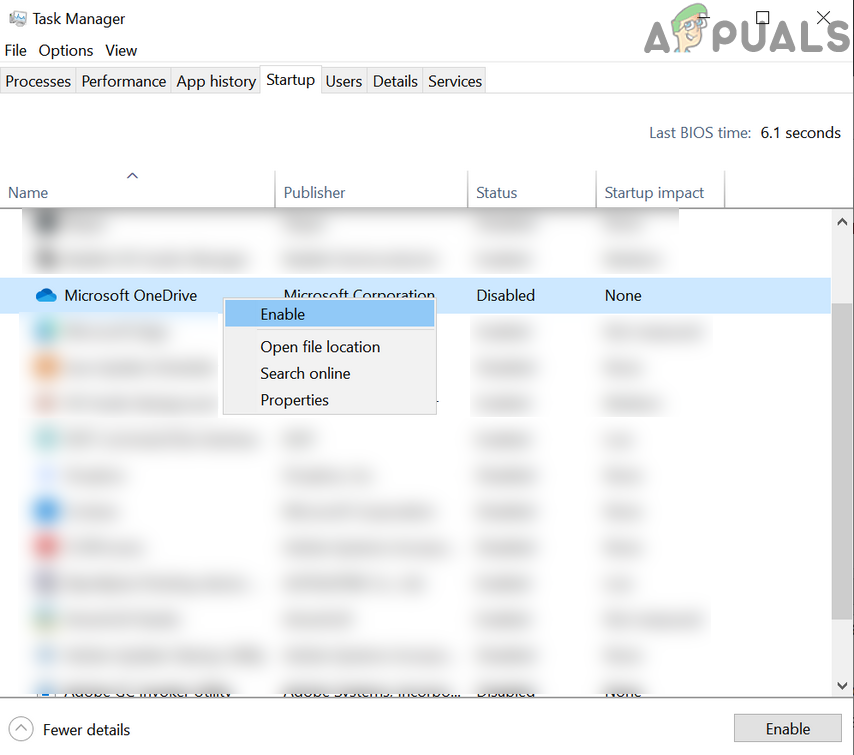Image resolution: width=854 pixels, height=755 pixels.
Task: Click the Disabled status of OneDrive
Action: 505,295
